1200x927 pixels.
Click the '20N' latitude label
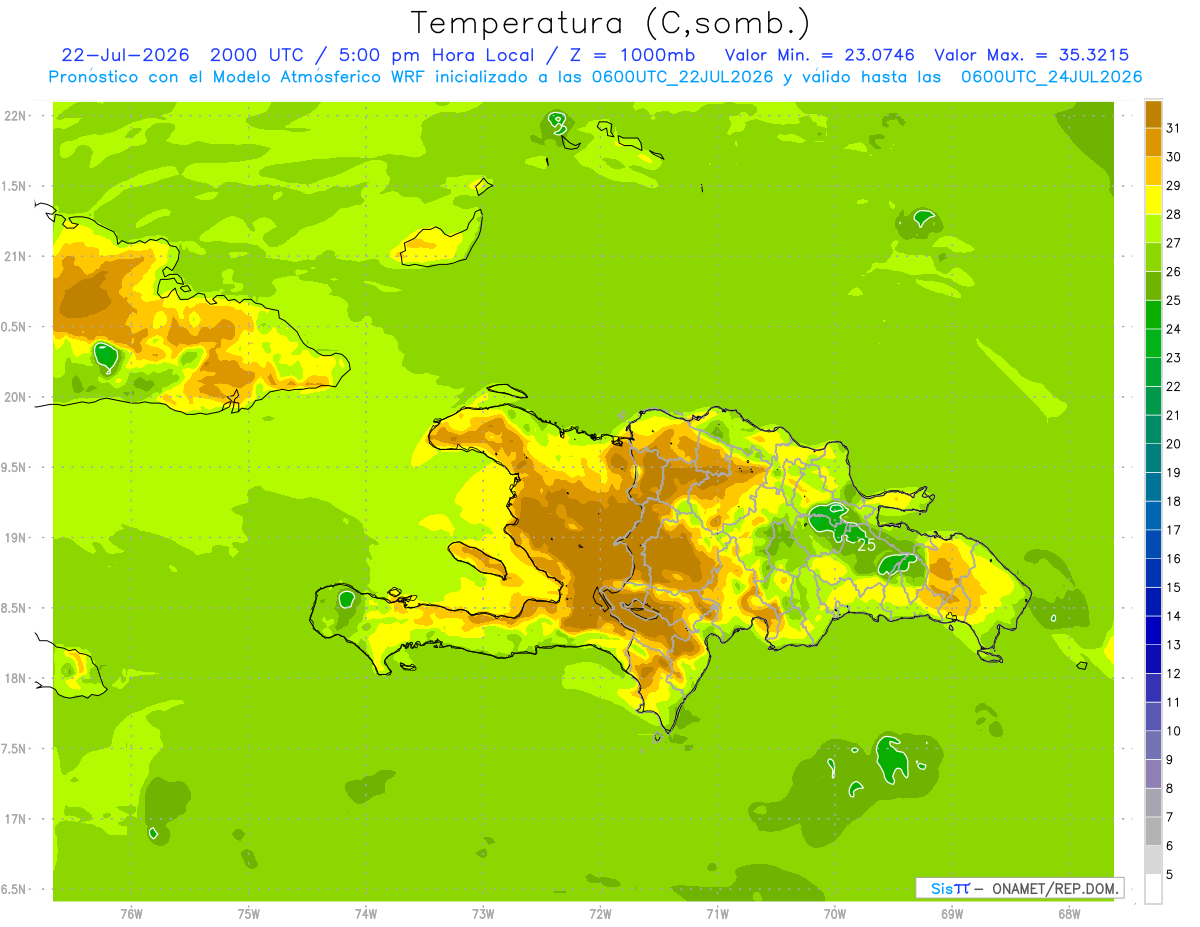(x=15, y=397)
